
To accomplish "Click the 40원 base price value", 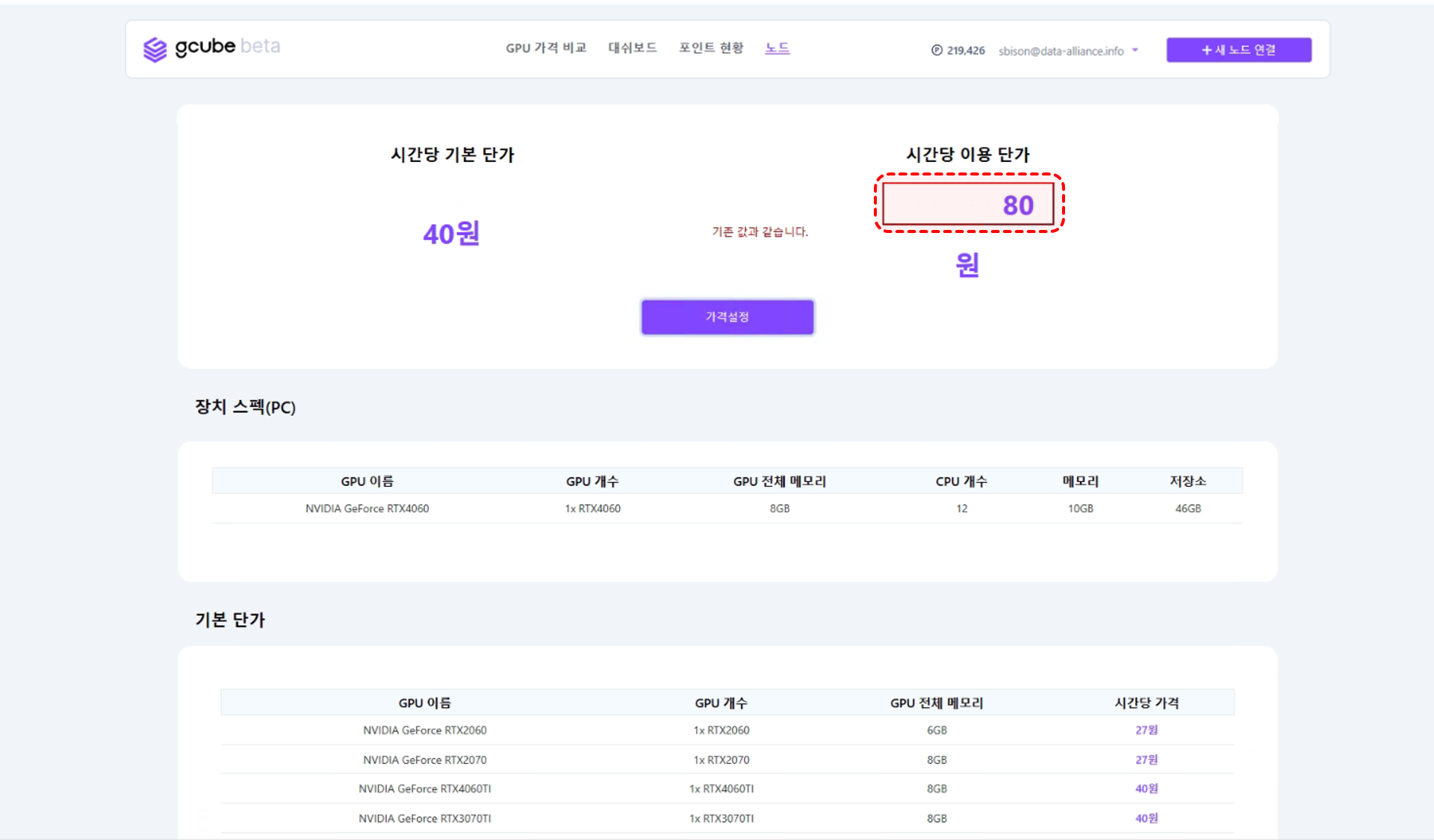I will (x=451, y=234).
